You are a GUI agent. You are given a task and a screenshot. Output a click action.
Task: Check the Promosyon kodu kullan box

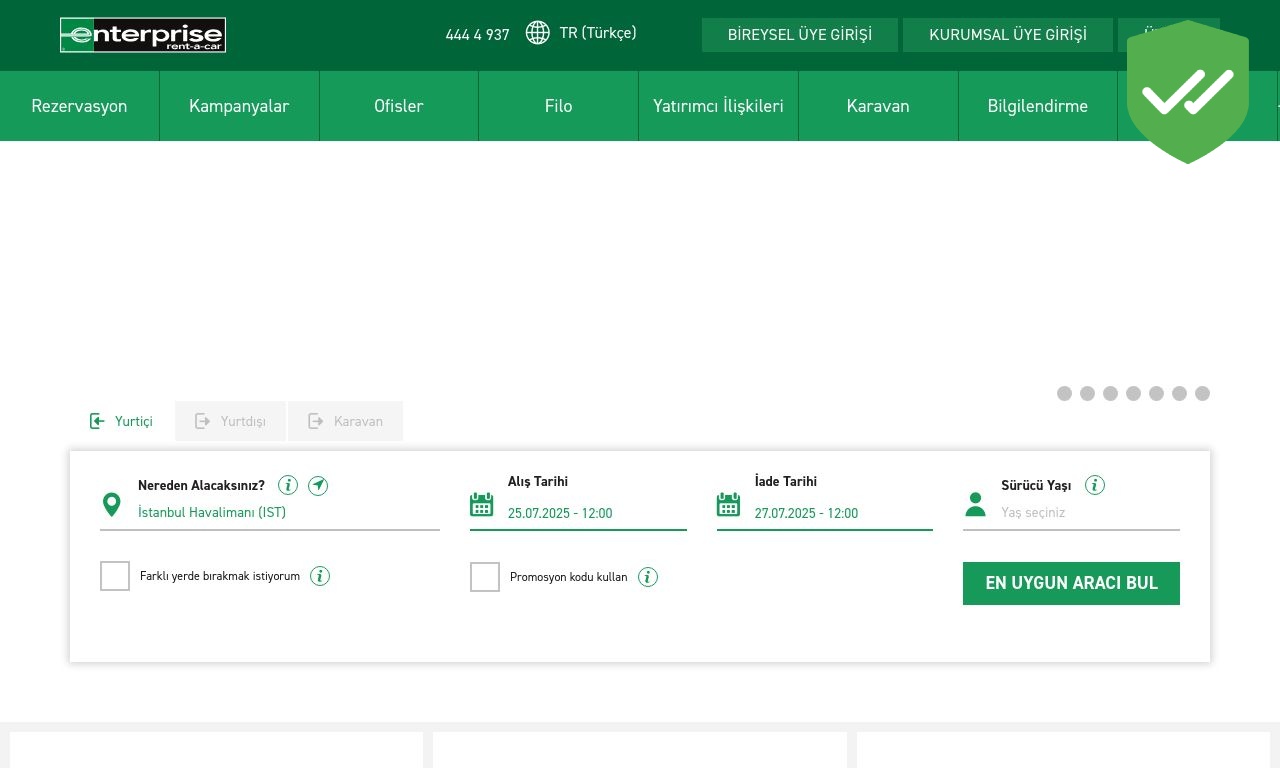(485, 577)
